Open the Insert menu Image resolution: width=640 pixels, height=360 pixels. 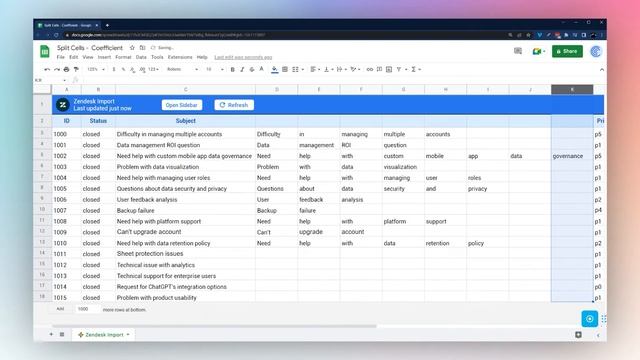(104, 57)
